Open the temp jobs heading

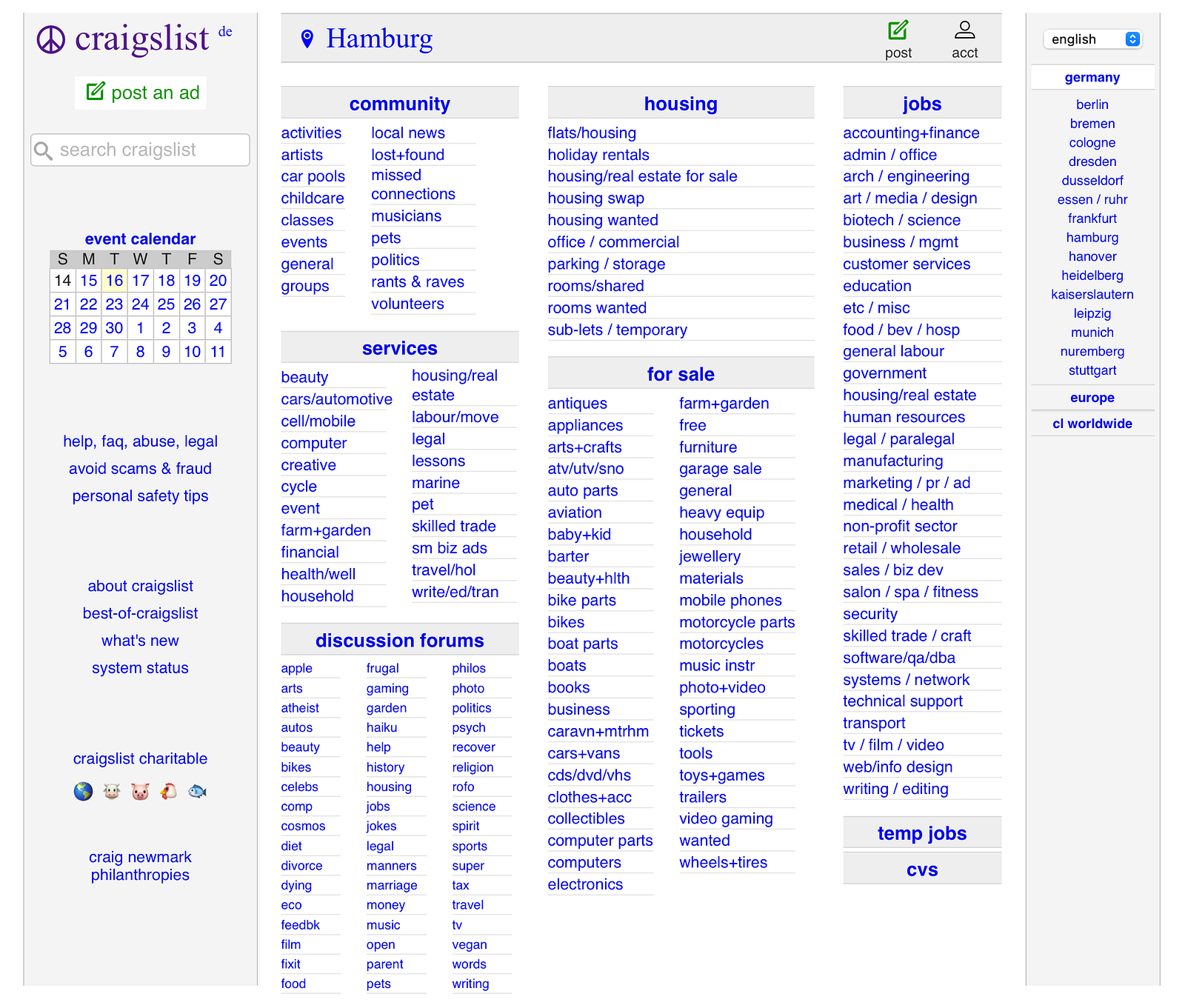pos(922,833)
